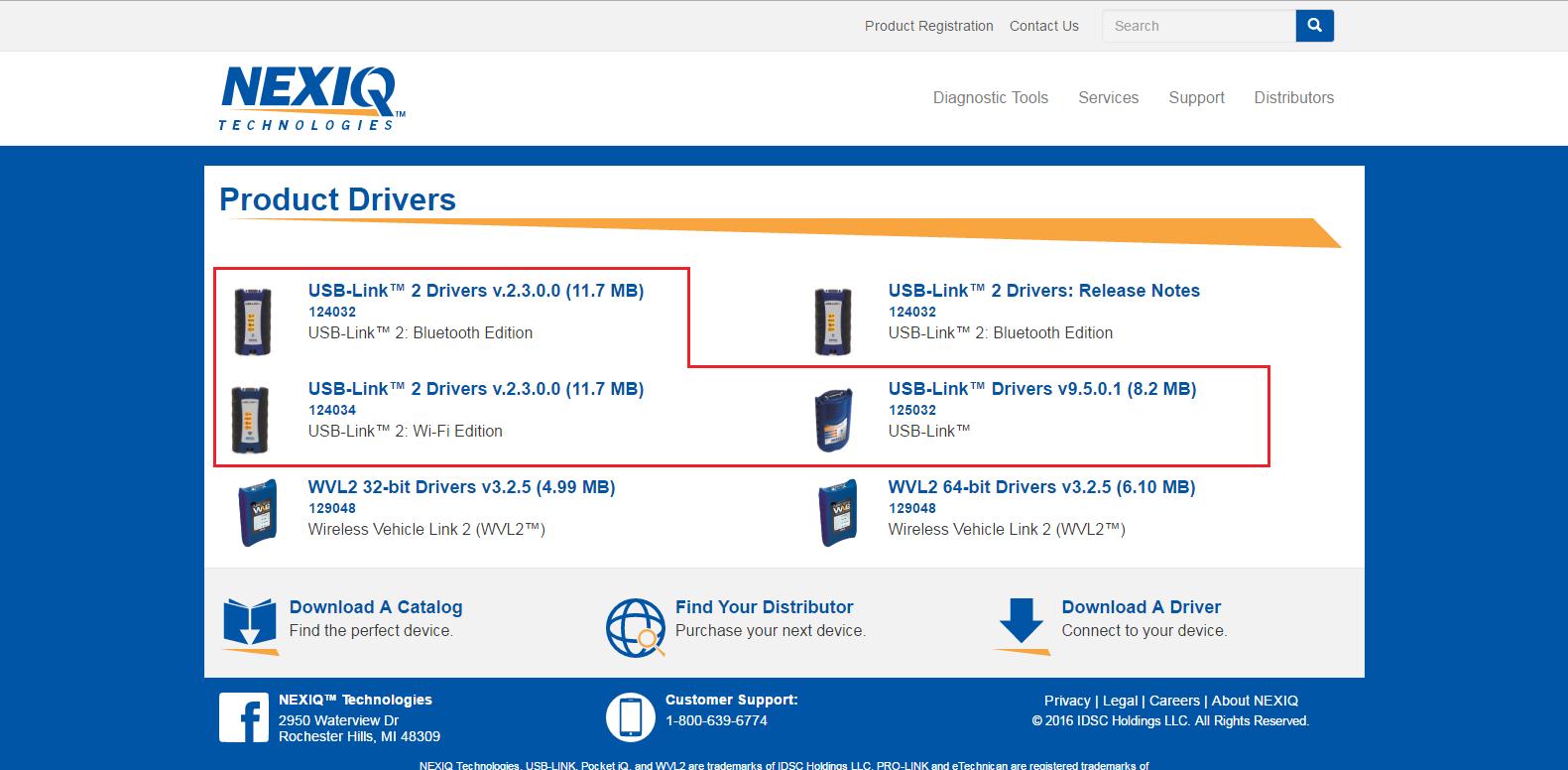Click the USB-Link 2 Bluetooth Edition drivers device image
The image size is (1568, 770).
pyautogui.click(x=252, y=321)
